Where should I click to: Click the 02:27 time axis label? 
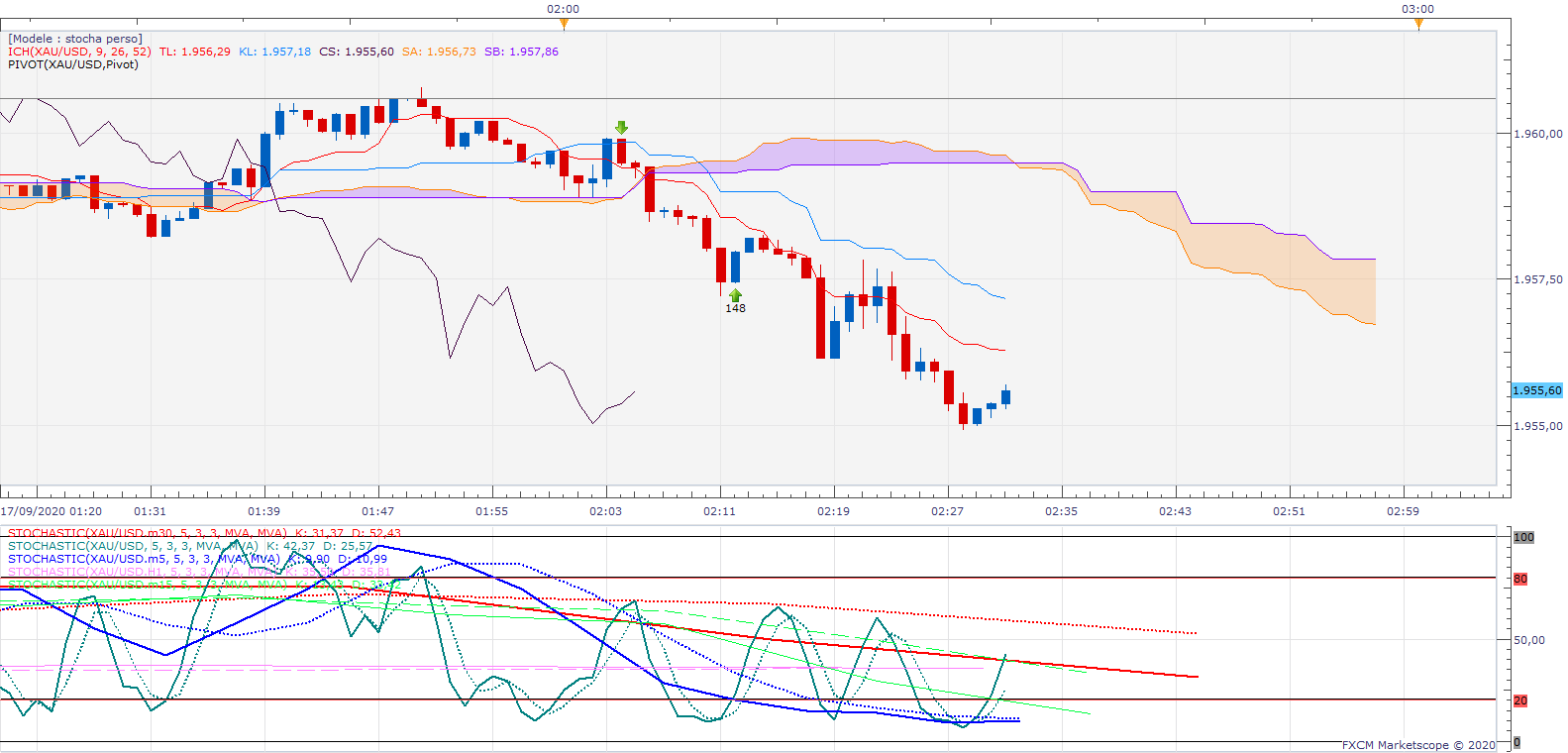click(948, 511)
